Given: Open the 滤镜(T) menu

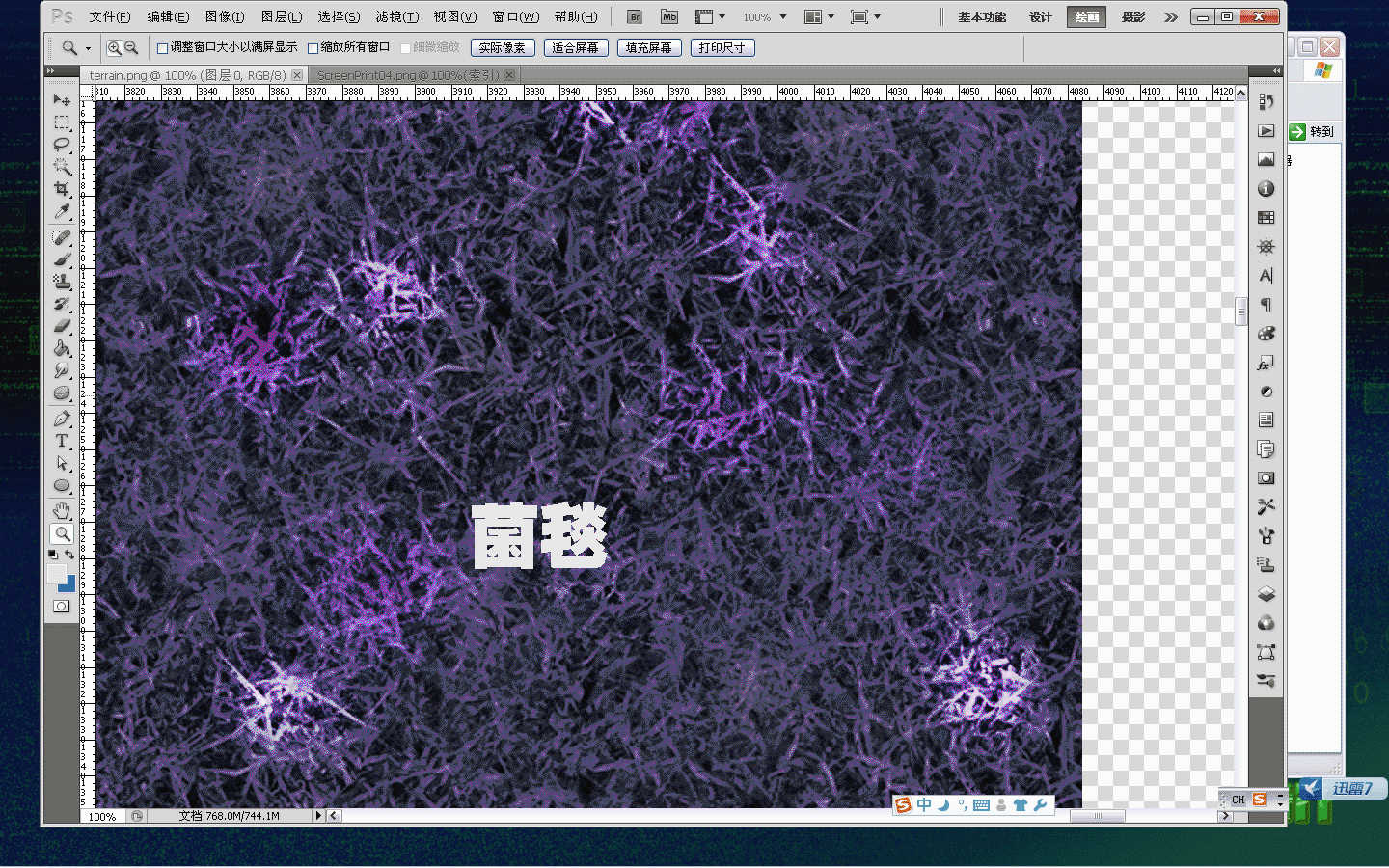Looking at the screenshot, I should [396, 16].
